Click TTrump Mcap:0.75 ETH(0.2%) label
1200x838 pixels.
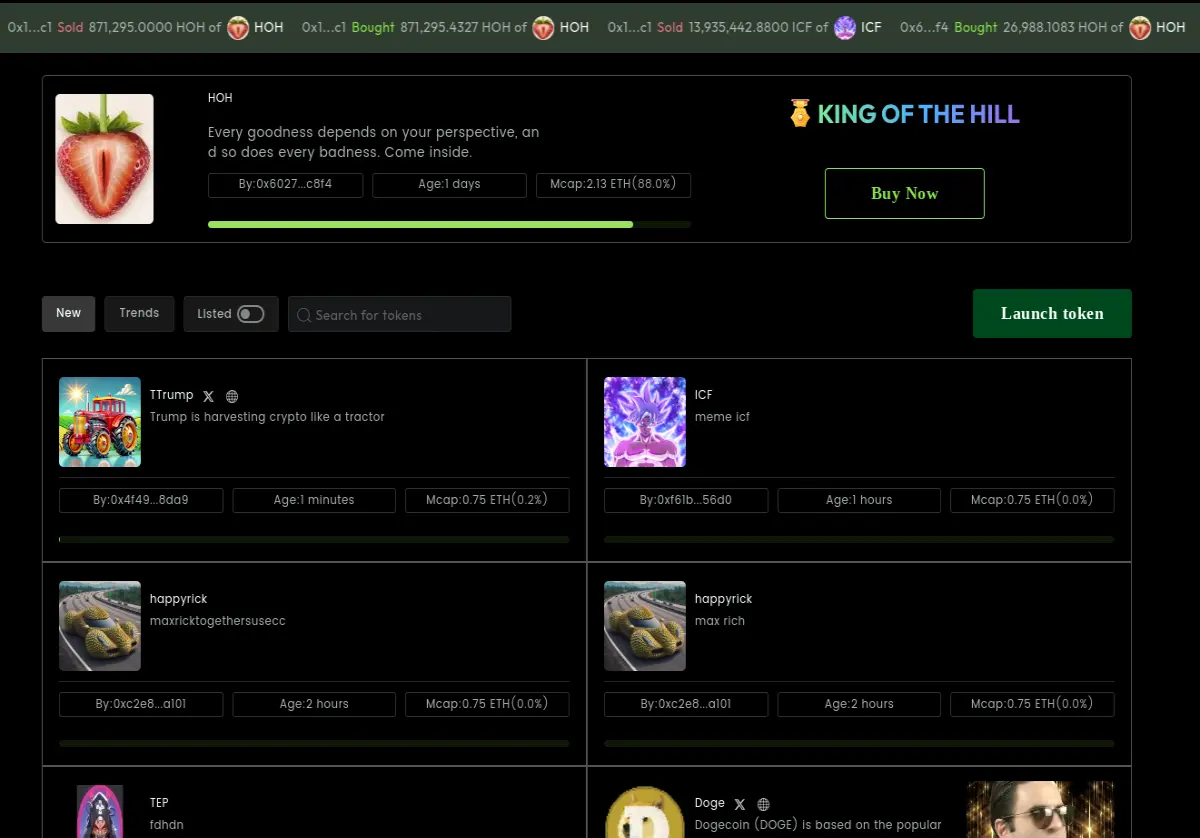click(x=487, y=500)
